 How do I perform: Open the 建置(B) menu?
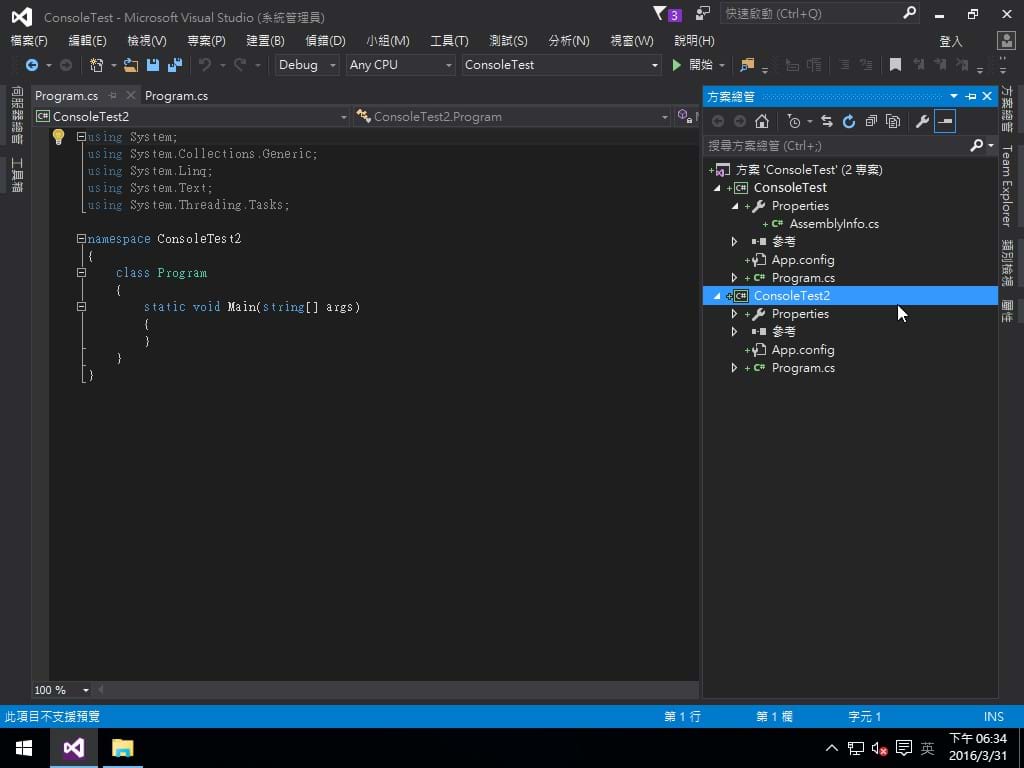[x=265, y=40]
